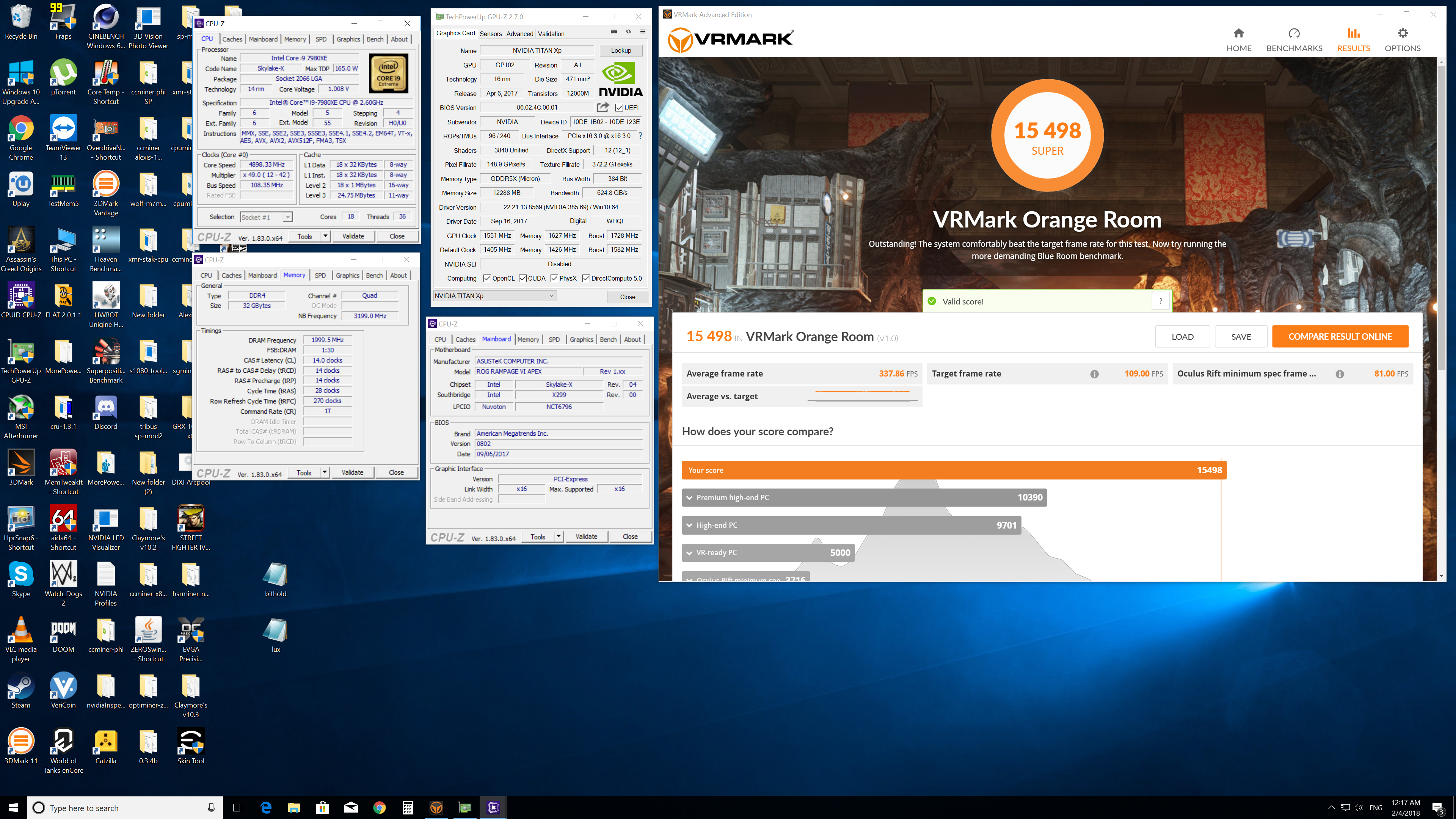Open VLC media player desktop icon
This screenshot has height=819, width=1456.
click(21, 639)
